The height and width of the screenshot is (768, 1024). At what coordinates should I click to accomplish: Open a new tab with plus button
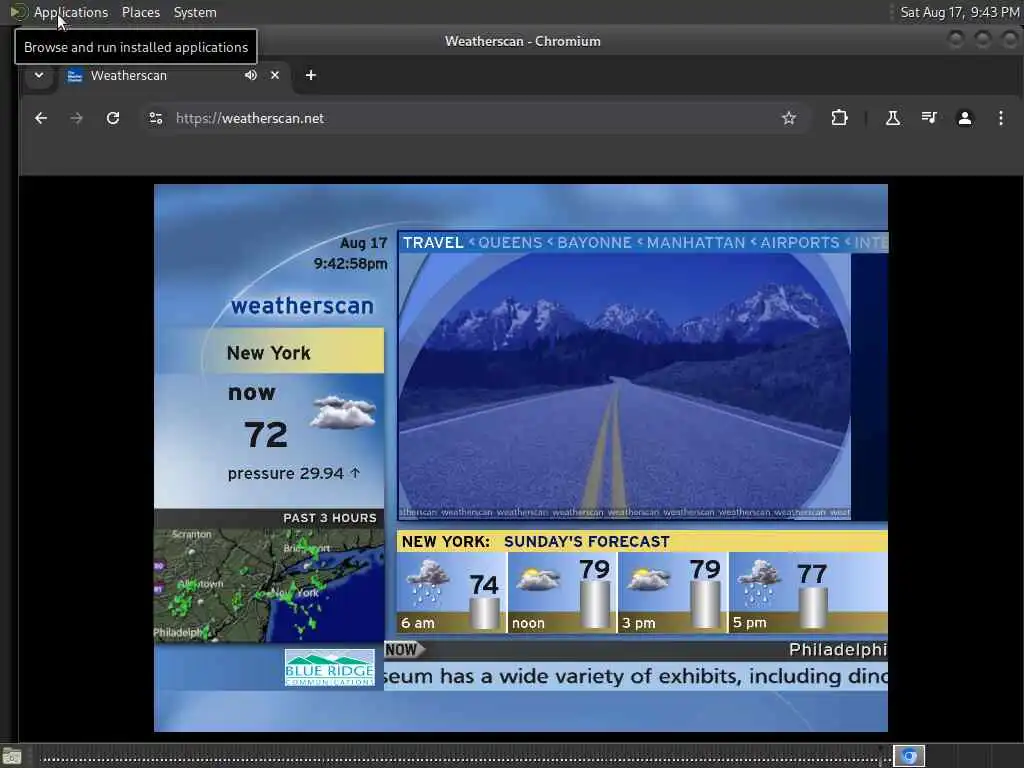pos(311,75)
